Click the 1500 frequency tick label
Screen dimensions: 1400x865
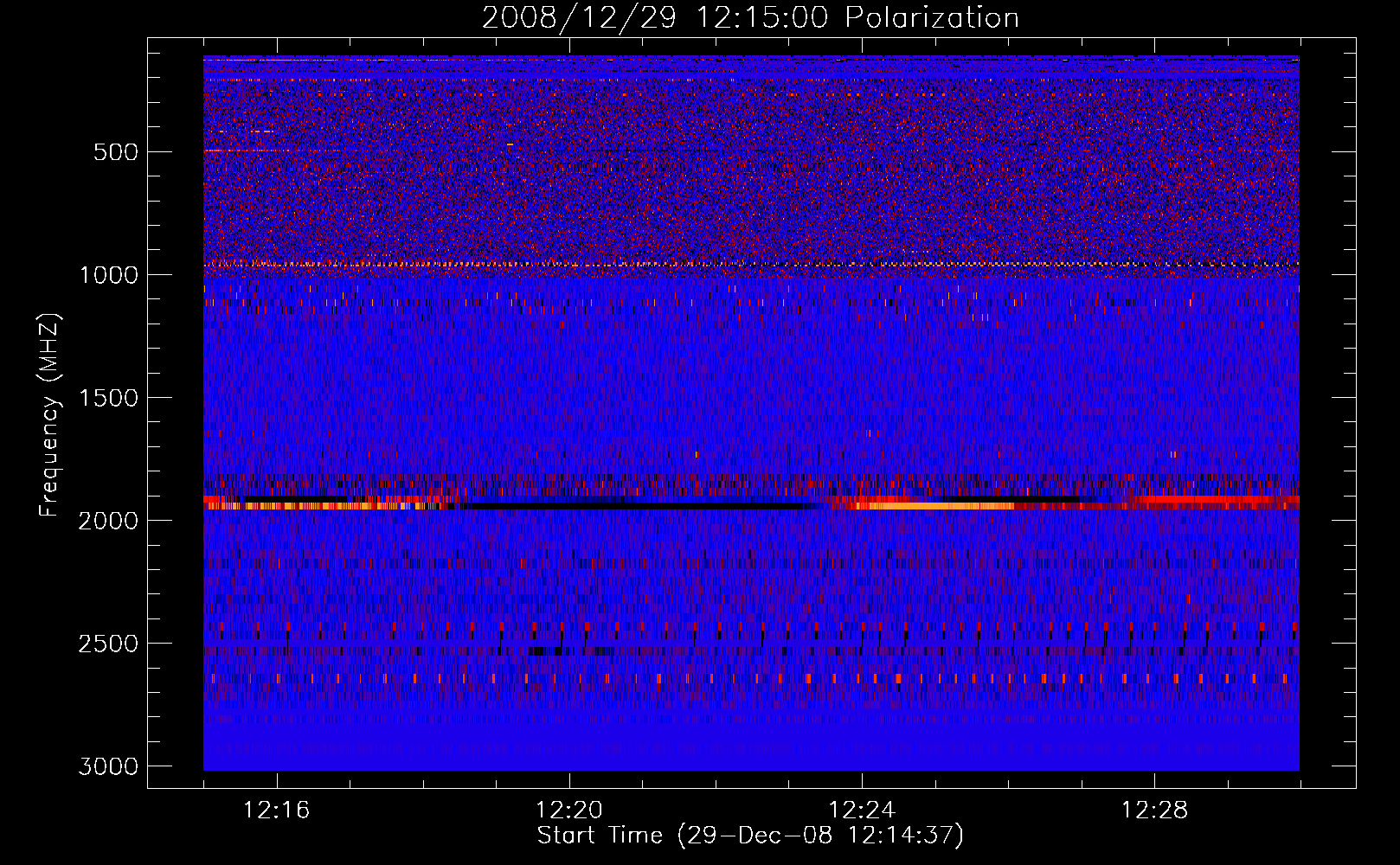click(108, 398)
